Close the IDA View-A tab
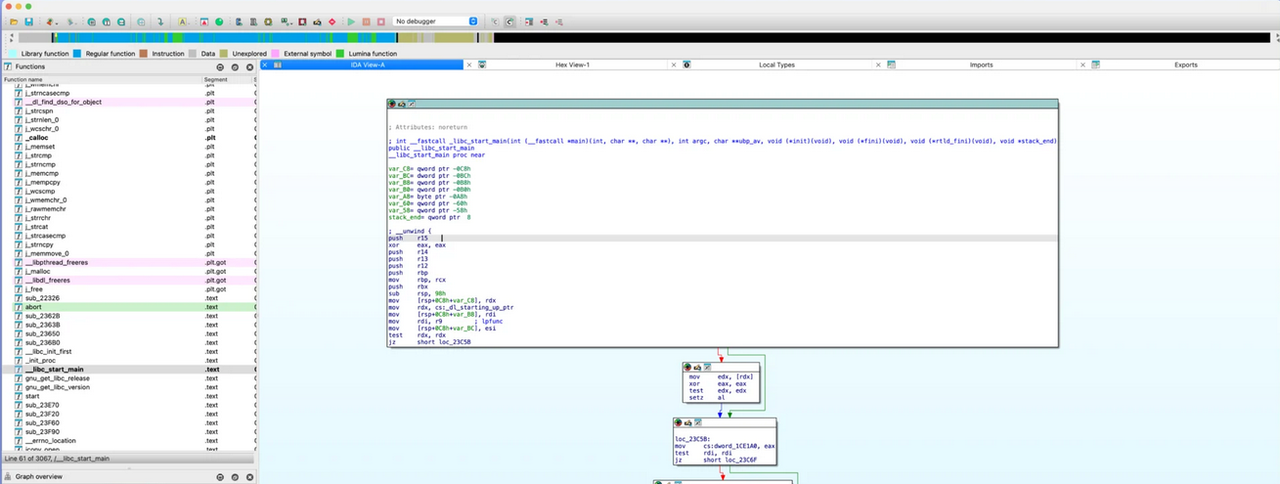The image size is (1280, 484). (265, 65)
